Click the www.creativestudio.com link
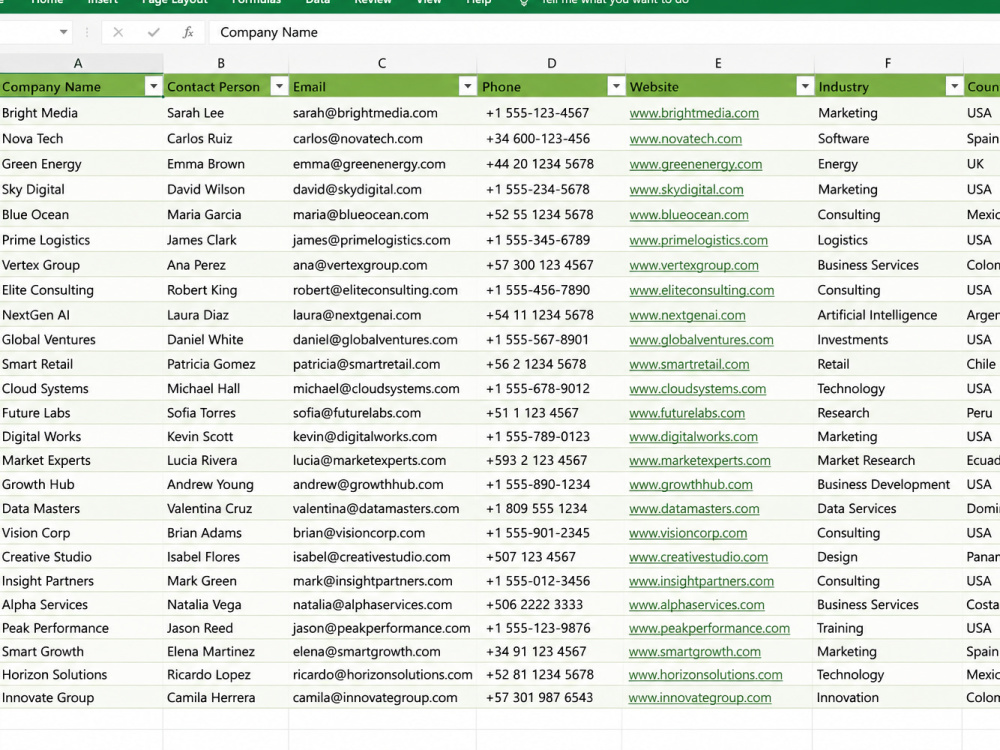The height and width of the screenshot is (750, 1000). pos(698,557)
